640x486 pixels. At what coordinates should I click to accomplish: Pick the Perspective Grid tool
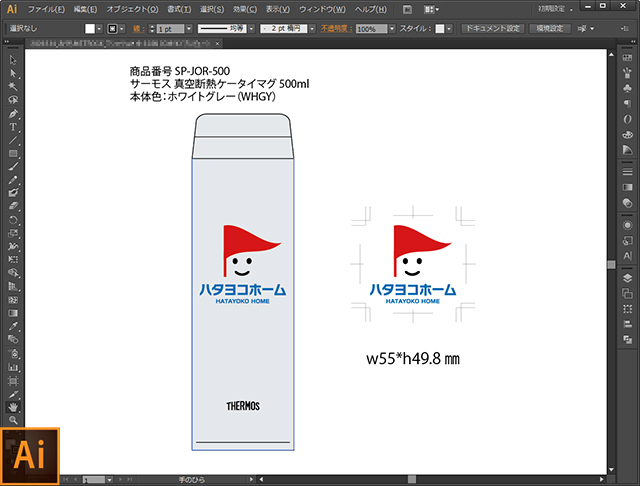point(13,286)
